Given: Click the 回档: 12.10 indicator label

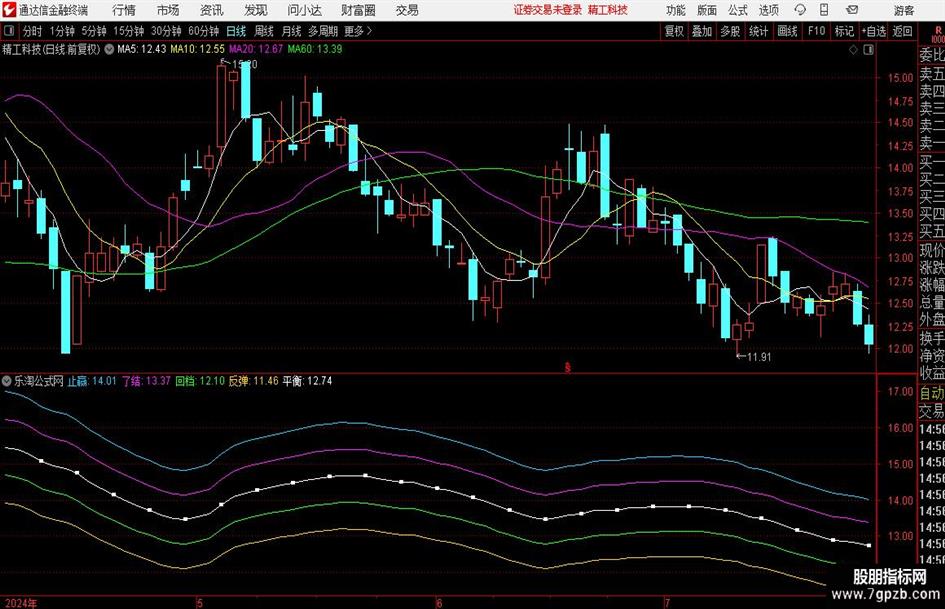Looking at the screenshot, I should click(199, 381).
